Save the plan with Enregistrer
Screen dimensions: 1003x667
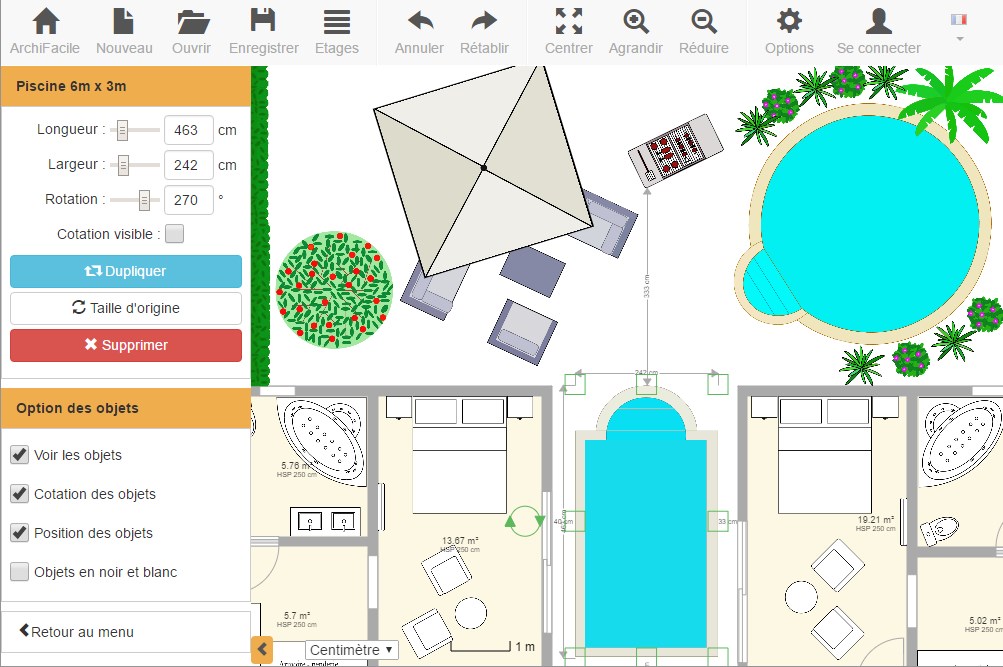coord(263,31)
